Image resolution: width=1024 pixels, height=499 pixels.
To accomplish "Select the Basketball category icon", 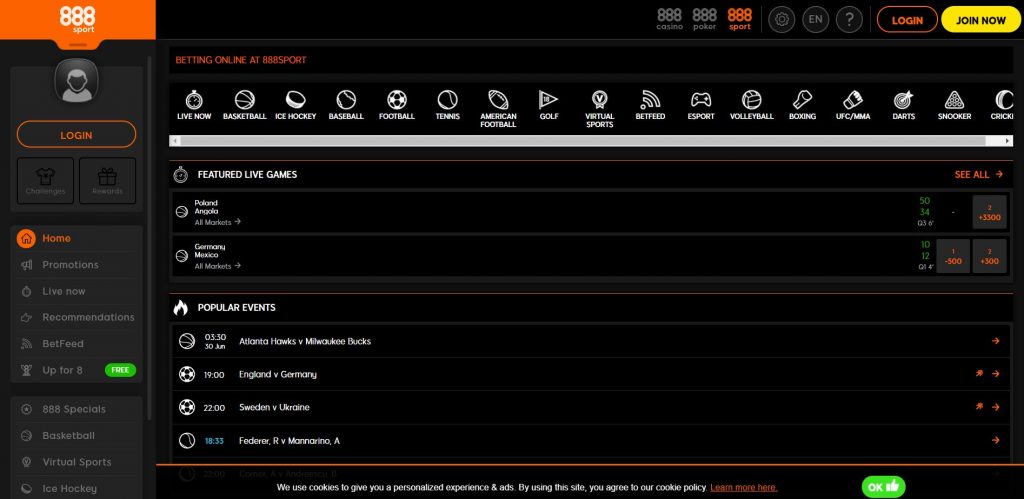I will 244,105.
